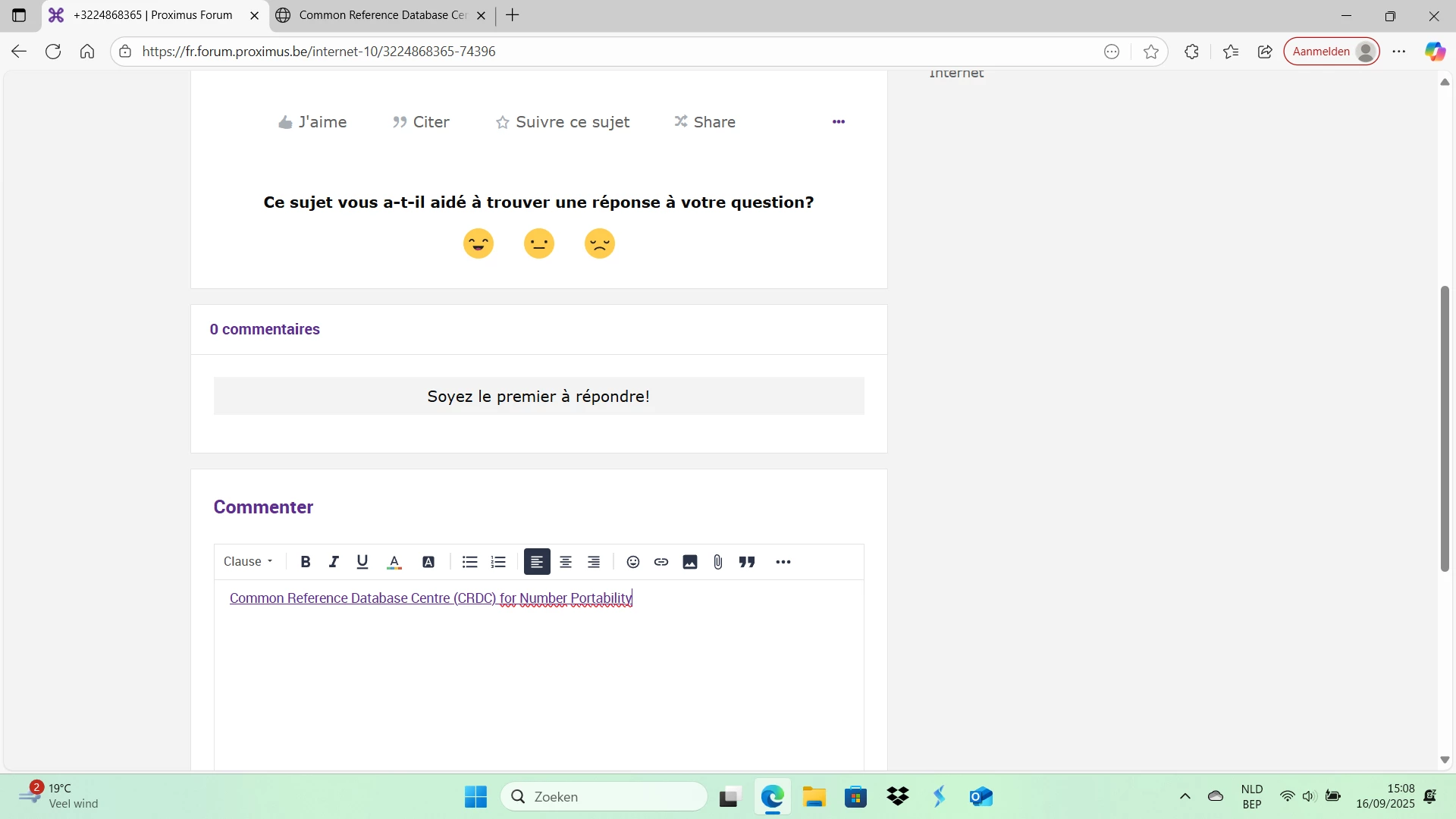1456x819 pixels.
Task: Toggle bold formatting in comment editor
Action: [306, 562]
